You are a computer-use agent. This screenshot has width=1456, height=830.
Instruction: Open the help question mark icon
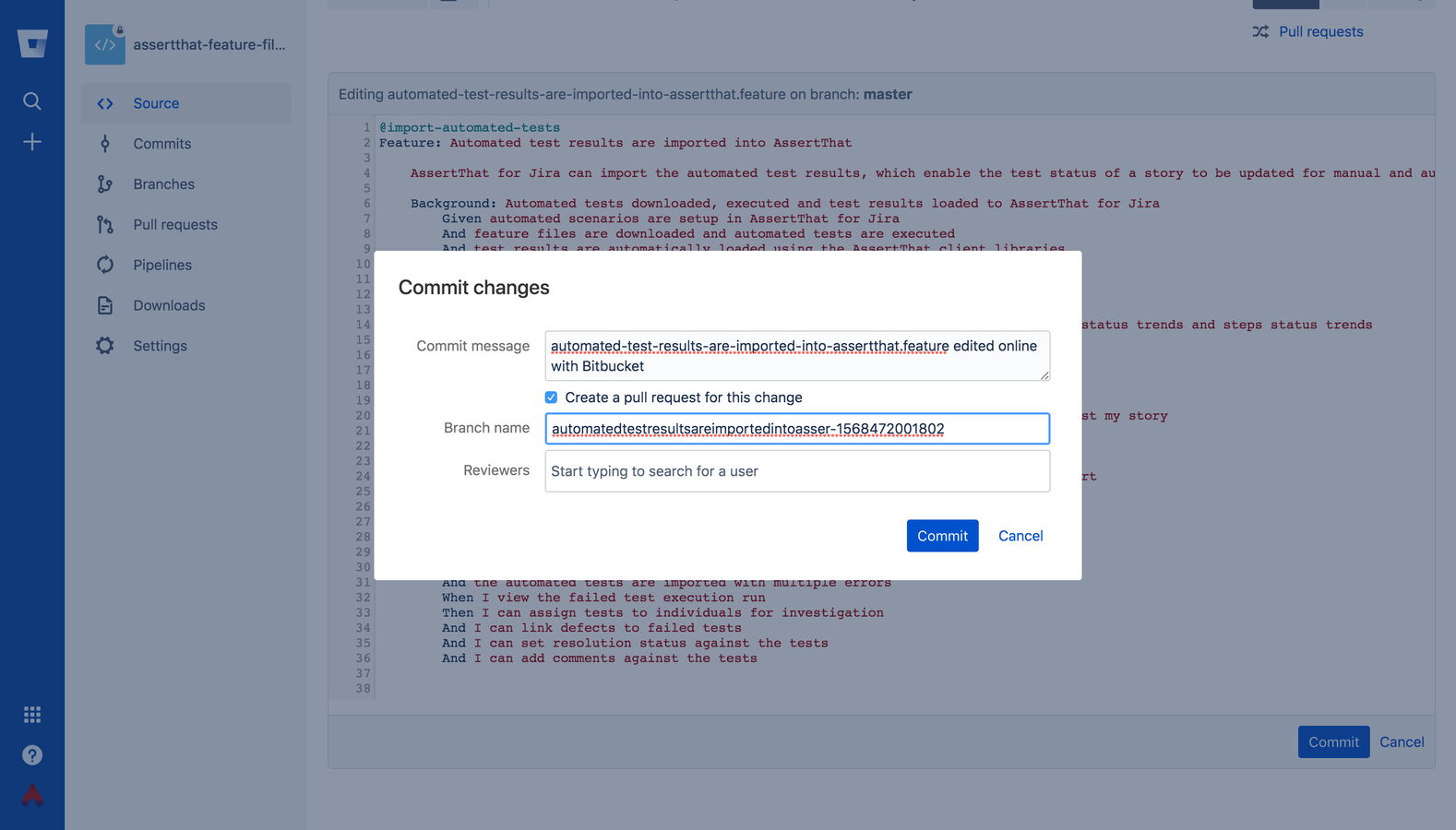click(x=32, y=755)
